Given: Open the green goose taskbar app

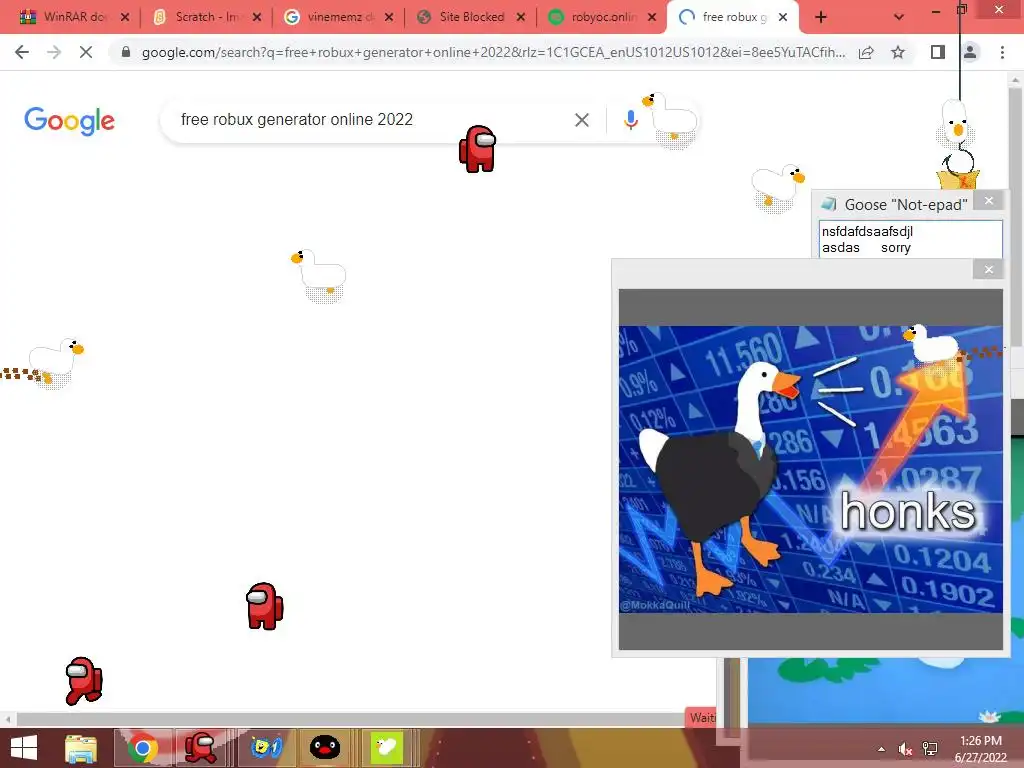Looking at the screenshot, I should tap(386, 748).
